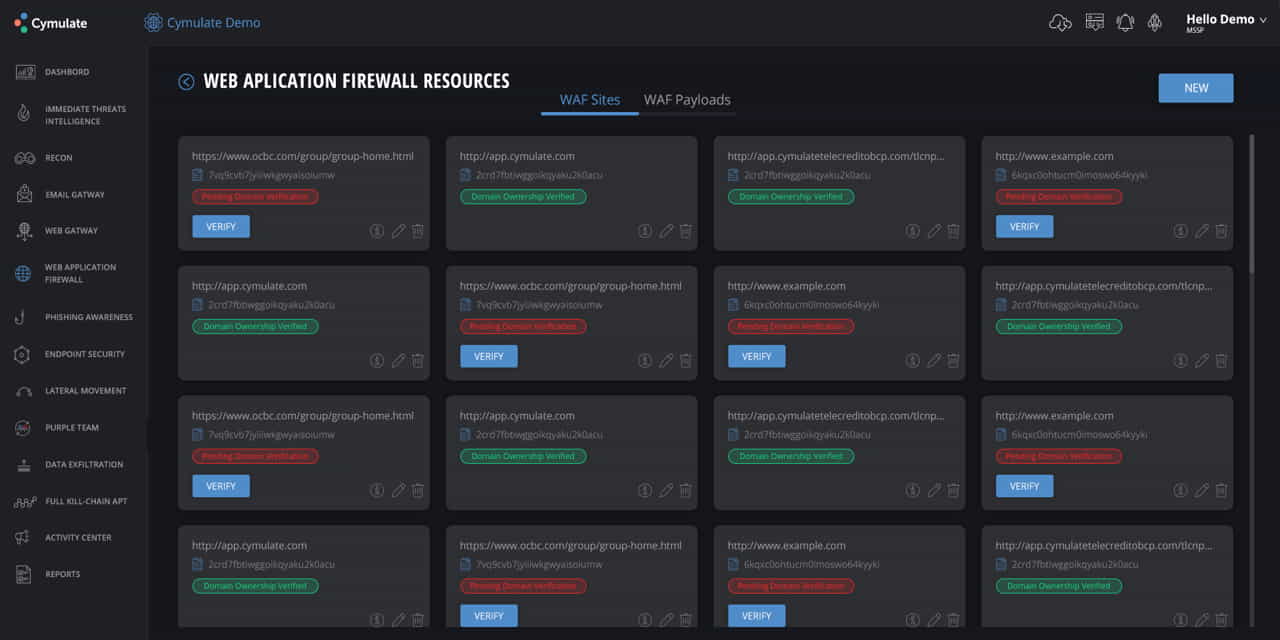Switch to the WAF Payloads tab
1280x640 pixels.
pyautogui.click(x=687, y=100)
